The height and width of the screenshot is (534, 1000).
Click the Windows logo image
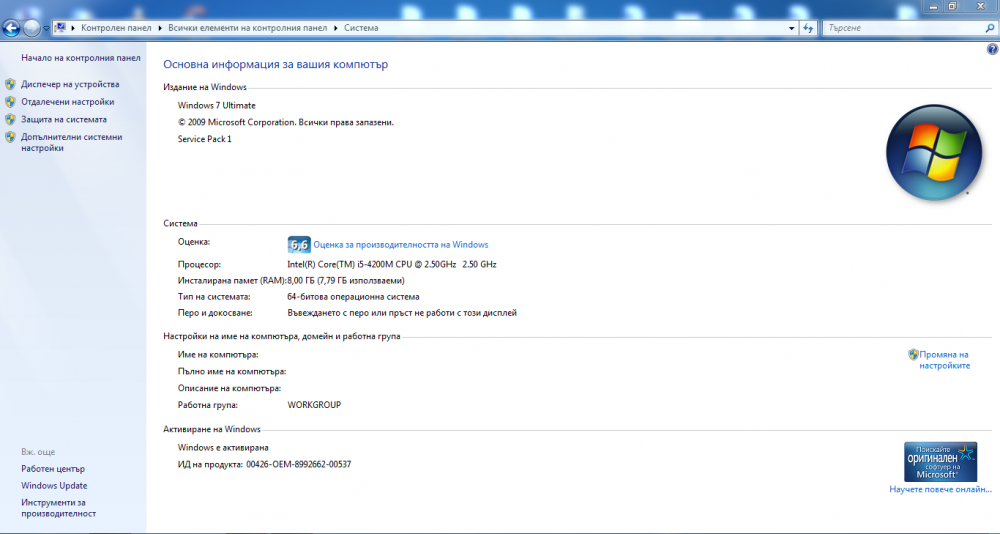point(934,152)
